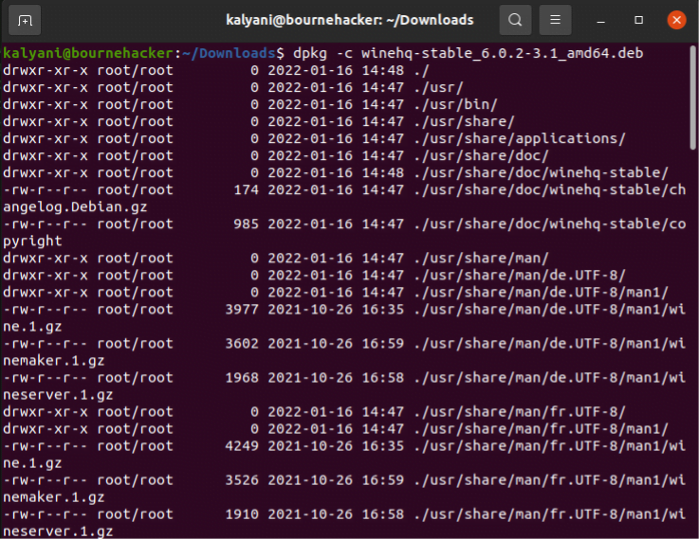The height and width of the screenshot is (540, 700).
Task: Click the ./usr/share/man/fr.UTF-8/ path
Action: tap(520, 412)
